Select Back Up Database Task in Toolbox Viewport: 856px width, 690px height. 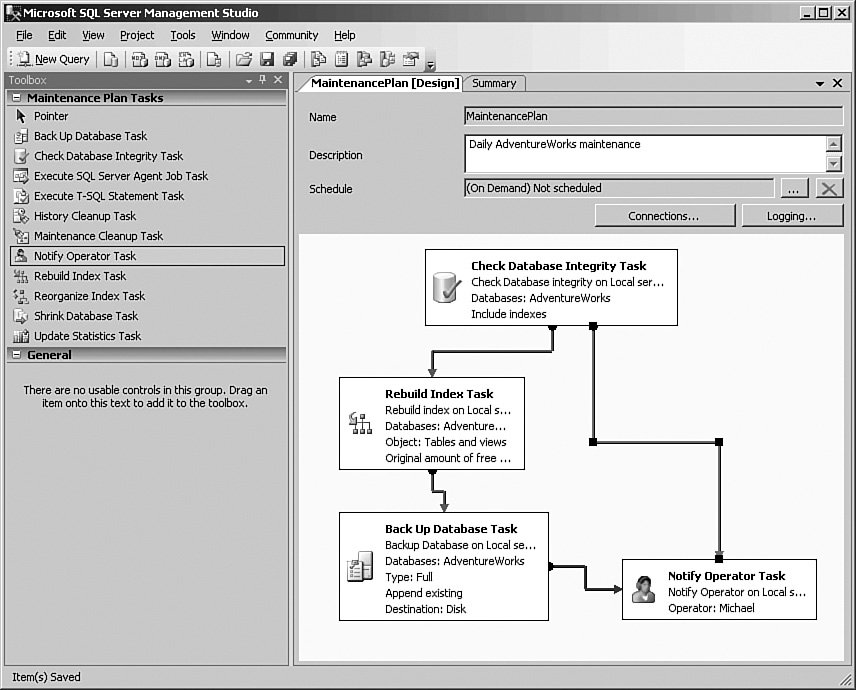147,136
